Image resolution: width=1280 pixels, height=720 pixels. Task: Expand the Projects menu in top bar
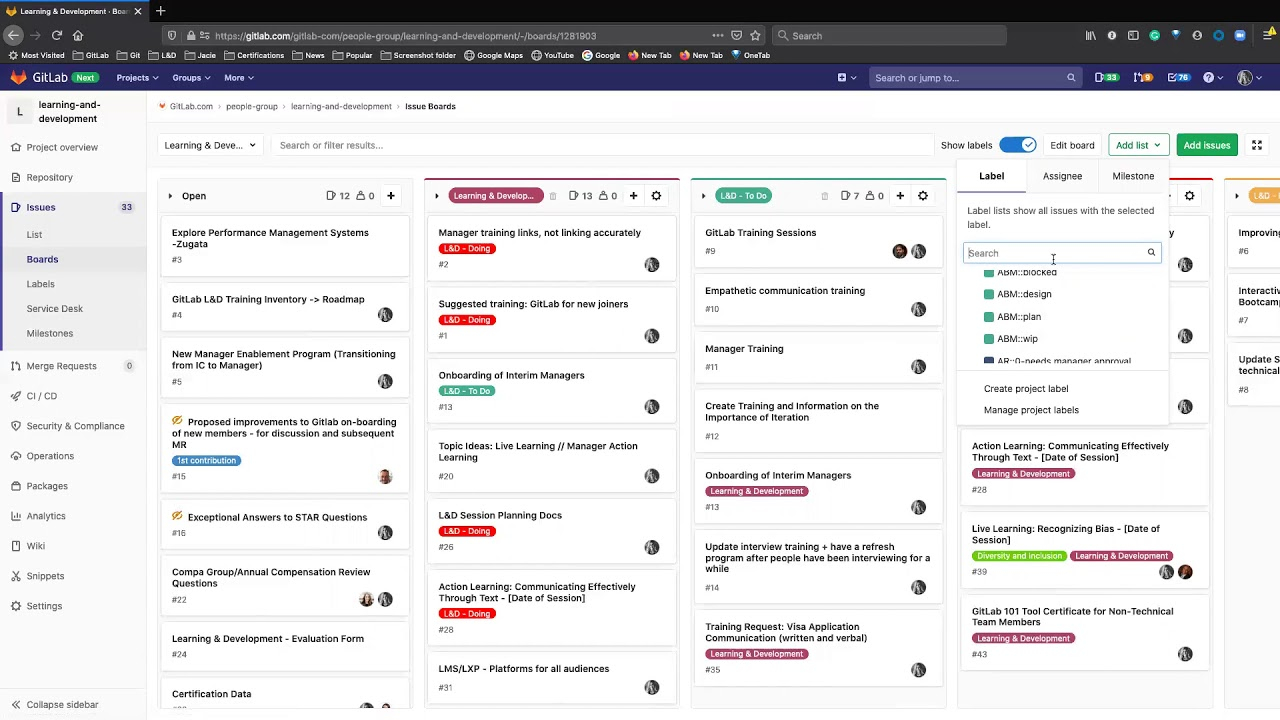pos(137,78)
